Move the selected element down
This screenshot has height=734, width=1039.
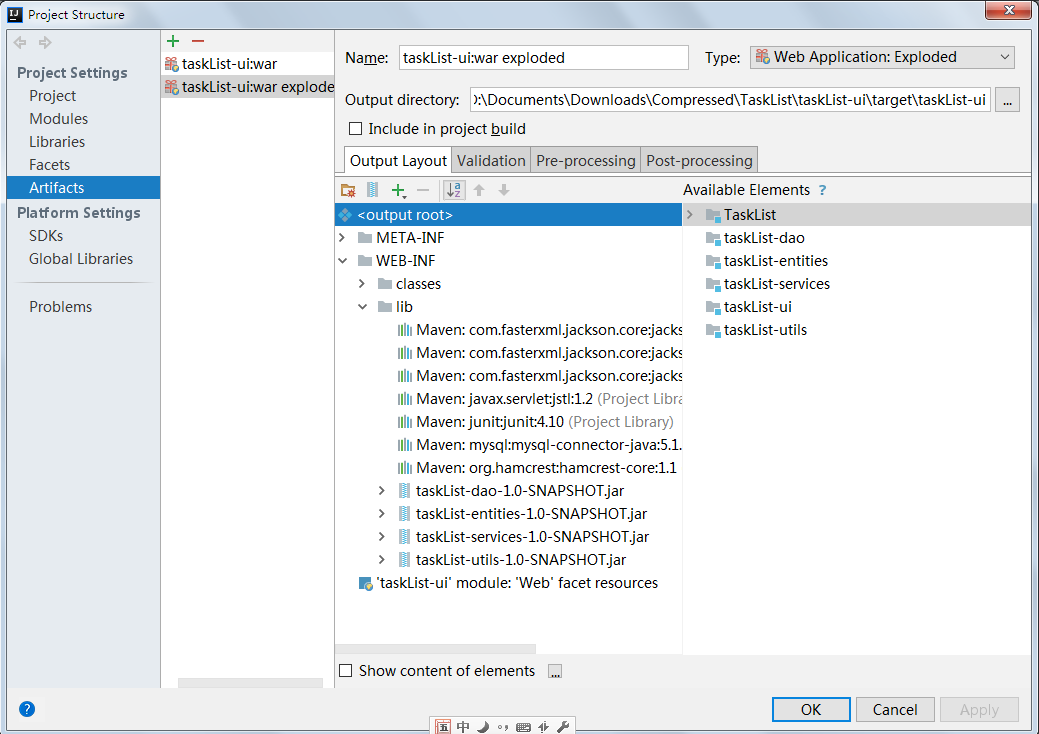pyautogui.click(x=504, y=191)
